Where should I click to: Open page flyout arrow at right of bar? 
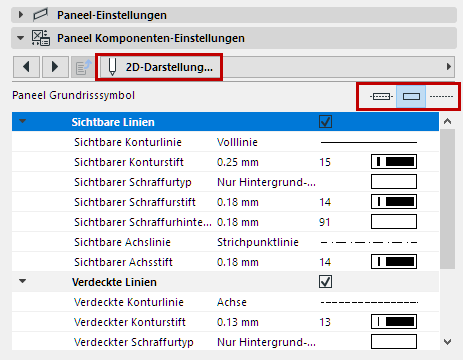click(449, 67)
